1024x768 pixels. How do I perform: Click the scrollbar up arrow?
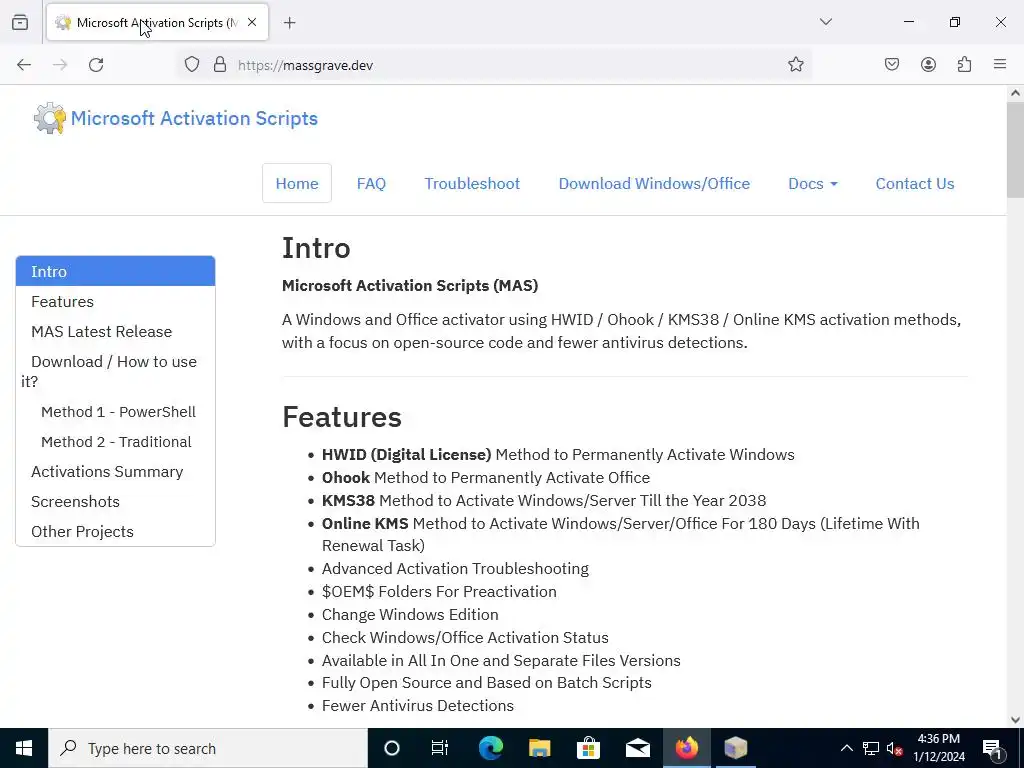pos(1015,93)
